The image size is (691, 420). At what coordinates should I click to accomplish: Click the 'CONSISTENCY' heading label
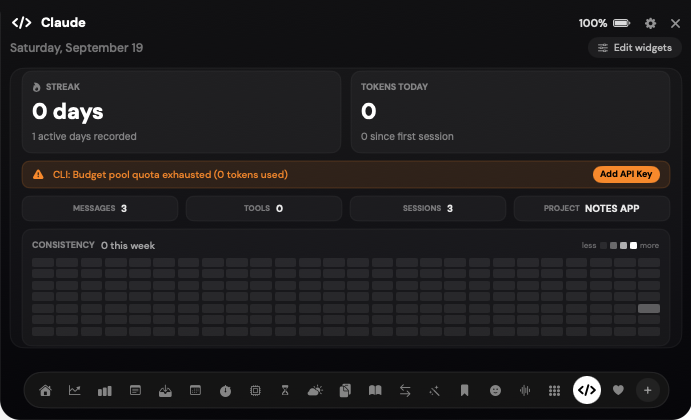pos(63,245)
